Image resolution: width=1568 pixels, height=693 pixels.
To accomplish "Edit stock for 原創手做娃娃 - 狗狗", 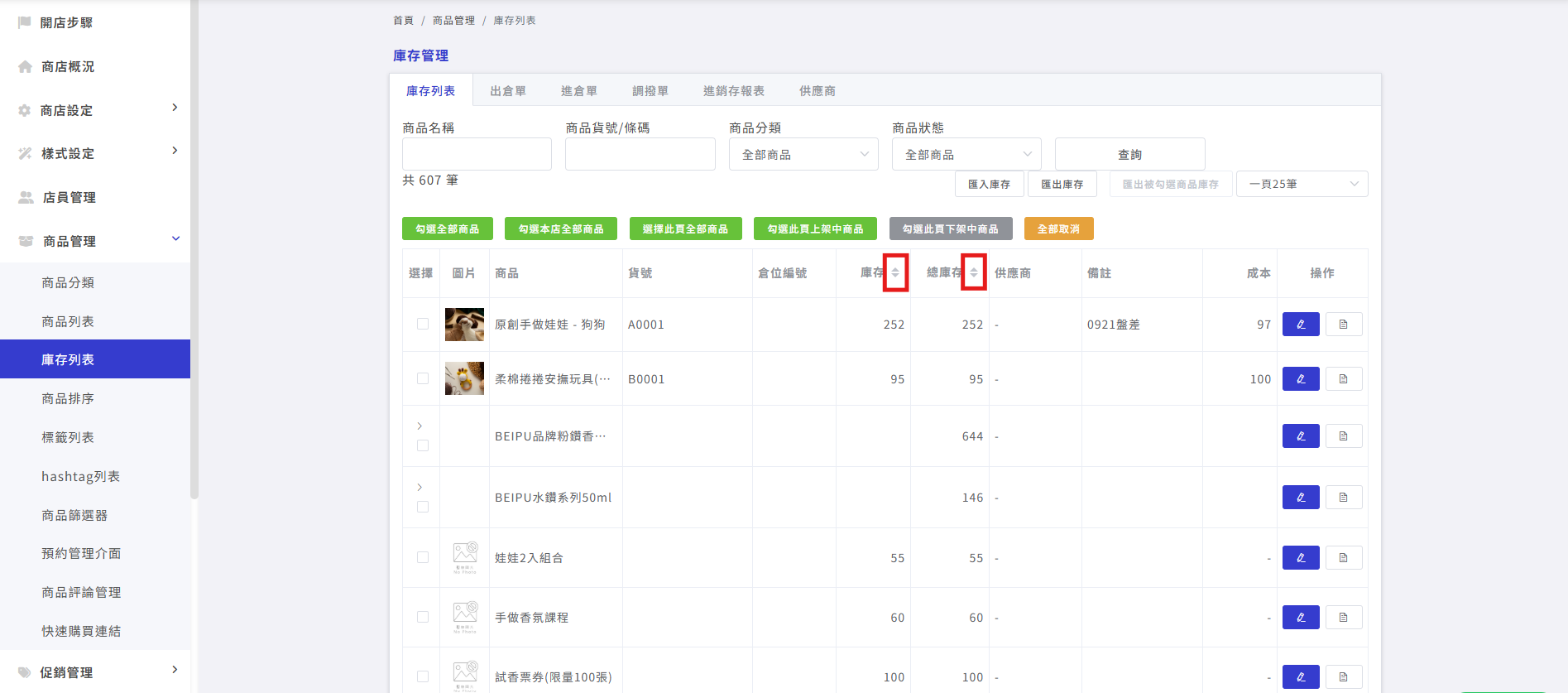I will click(x=1301, y=325).
